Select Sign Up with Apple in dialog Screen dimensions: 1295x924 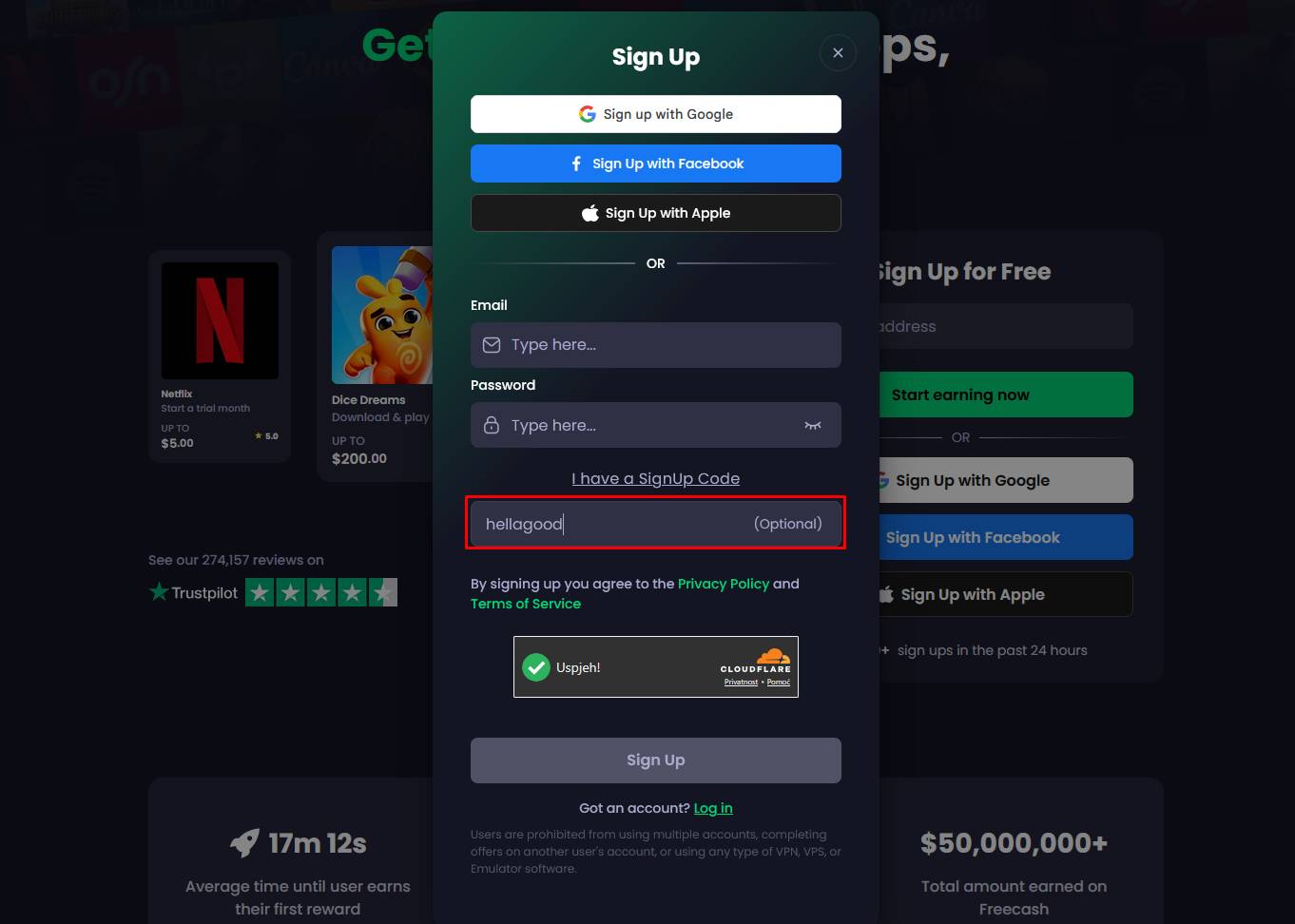(x=656, y=213)
